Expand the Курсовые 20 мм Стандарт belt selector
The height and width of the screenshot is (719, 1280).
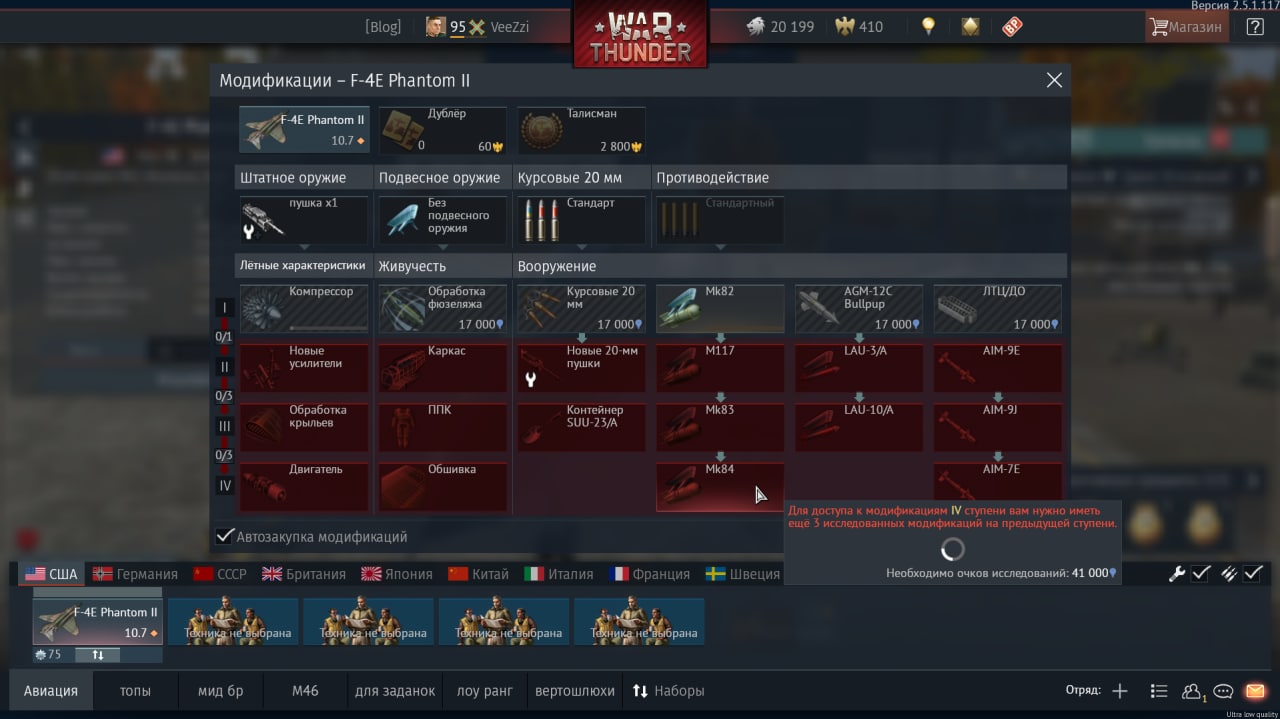point(581,220)
